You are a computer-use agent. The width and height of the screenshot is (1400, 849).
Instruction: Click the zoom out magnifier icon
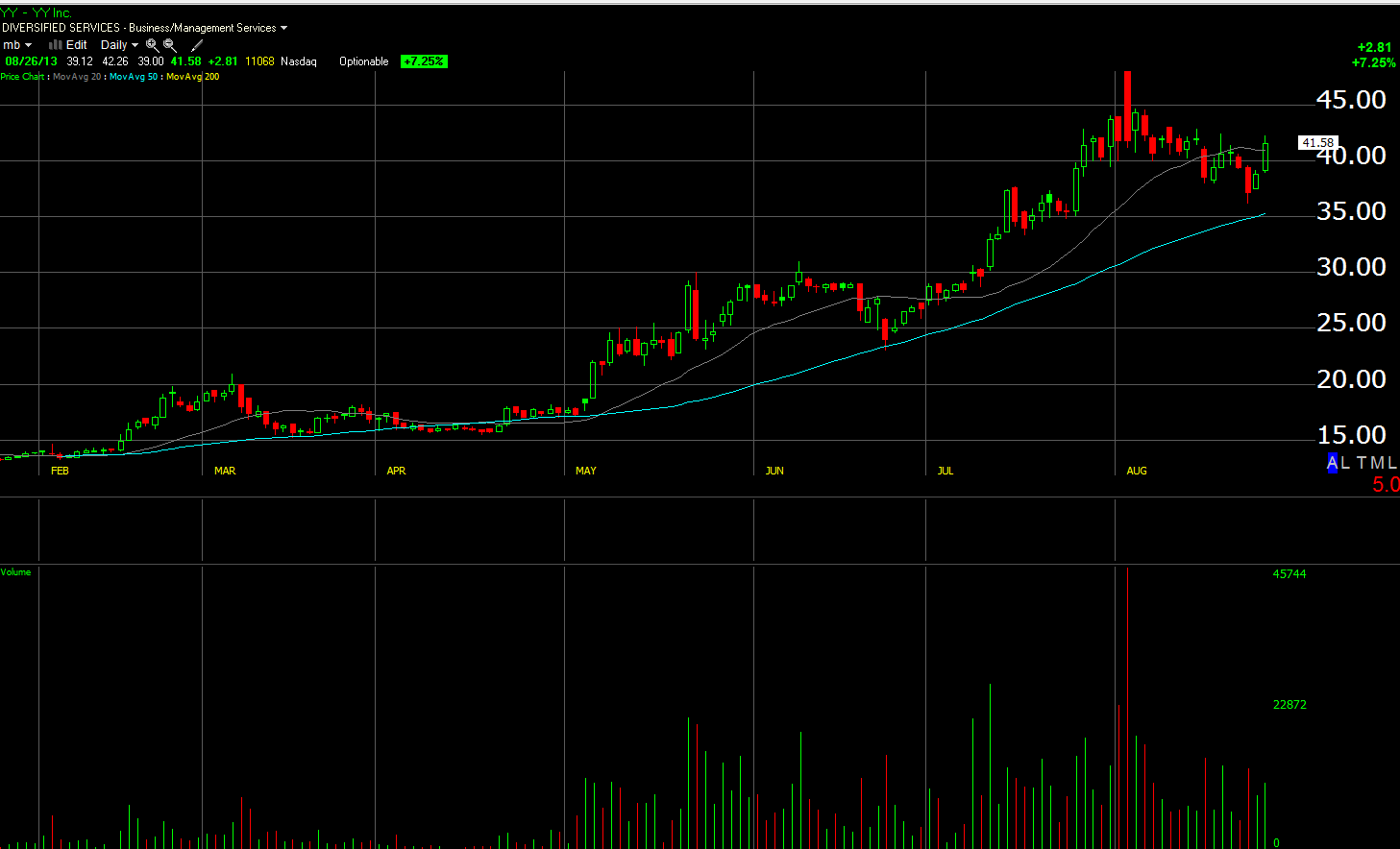[x=170, y=45]
